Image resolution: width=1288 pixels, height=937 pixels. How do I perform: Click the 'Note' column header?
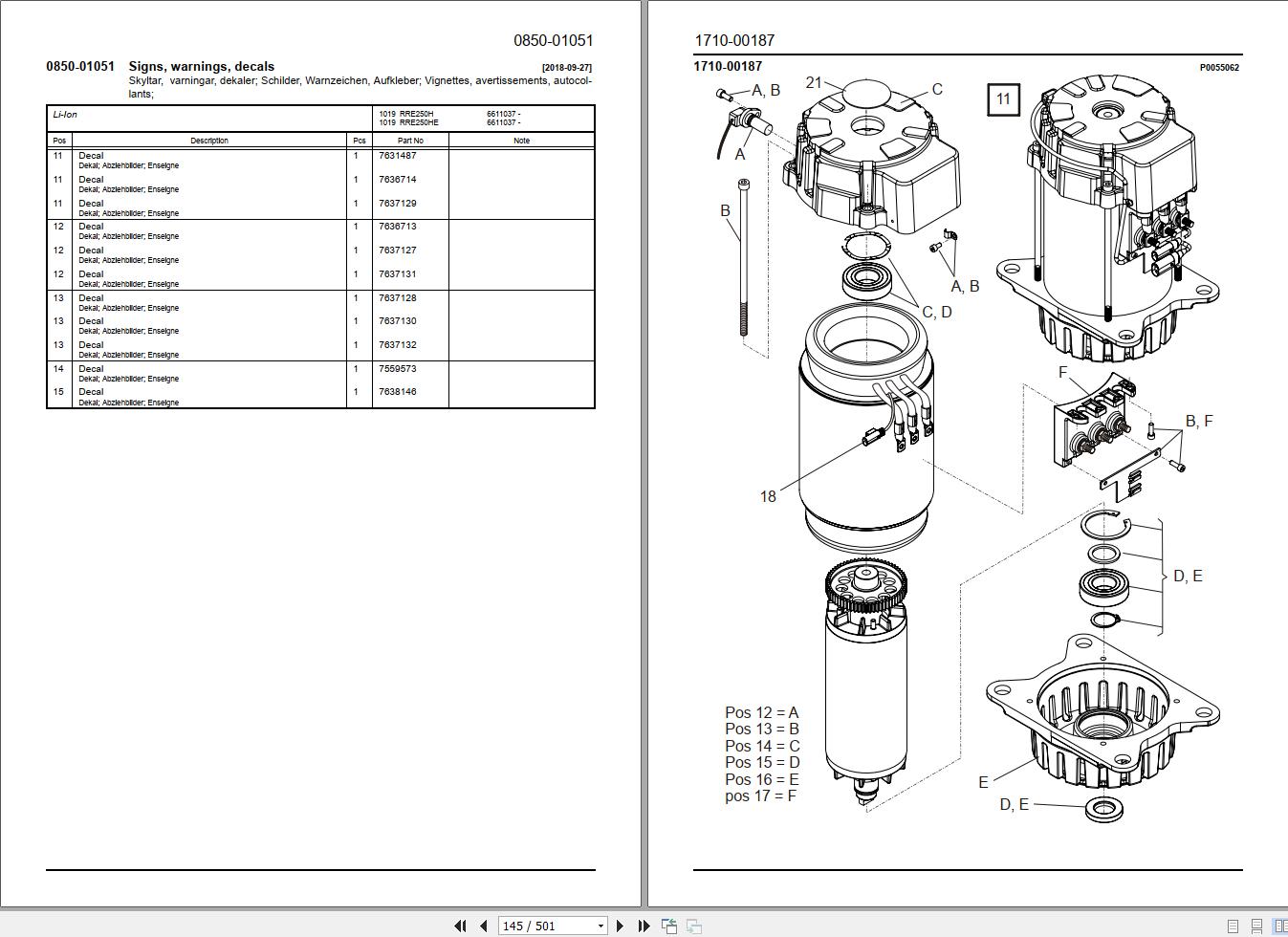[521, 141]
